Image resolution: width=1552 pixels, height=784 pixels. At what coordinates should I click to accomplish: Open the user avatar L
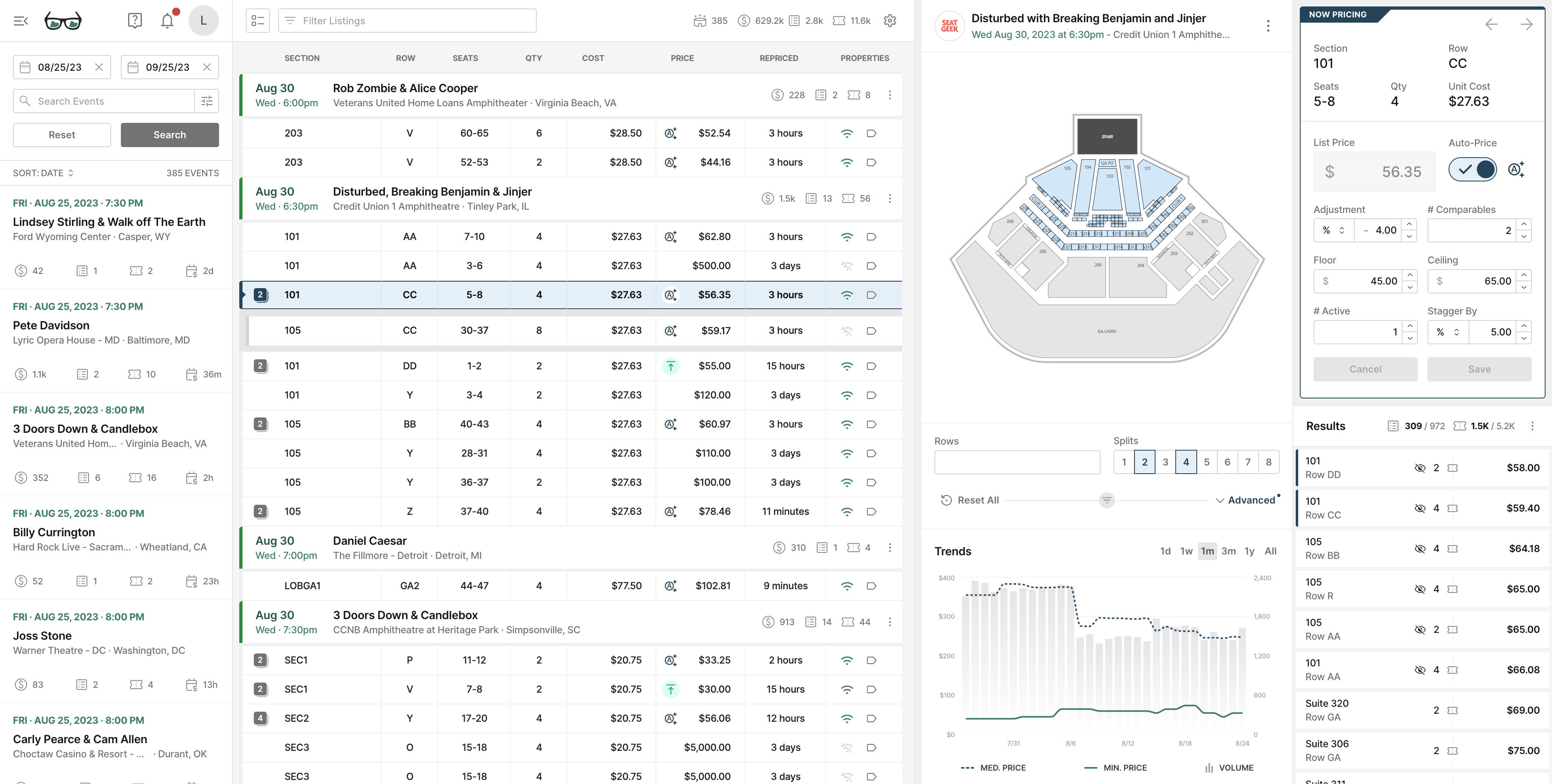pos(204,21)
